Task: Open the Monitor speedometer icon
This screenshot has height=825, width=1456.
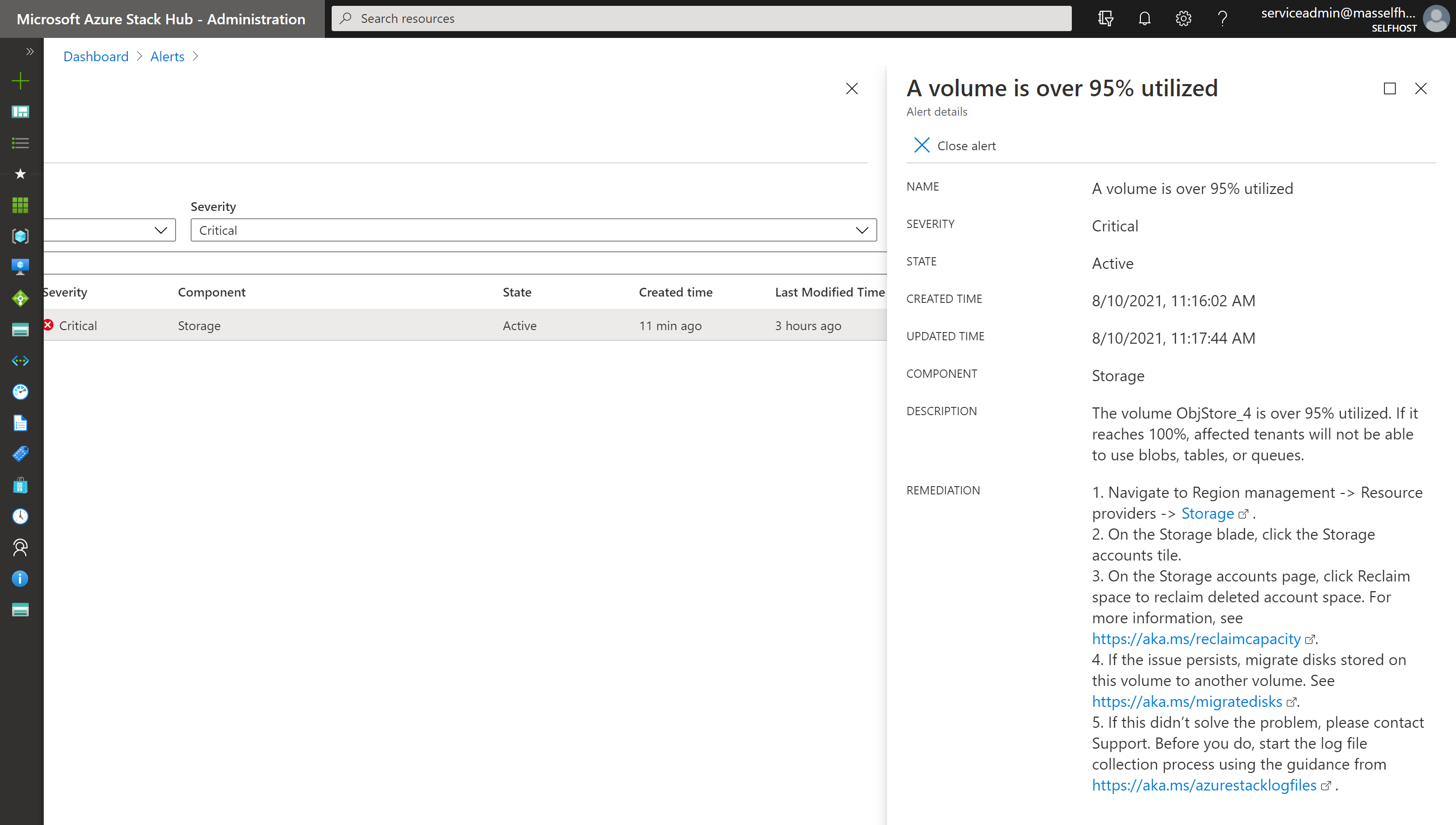Action: point(20,391)
